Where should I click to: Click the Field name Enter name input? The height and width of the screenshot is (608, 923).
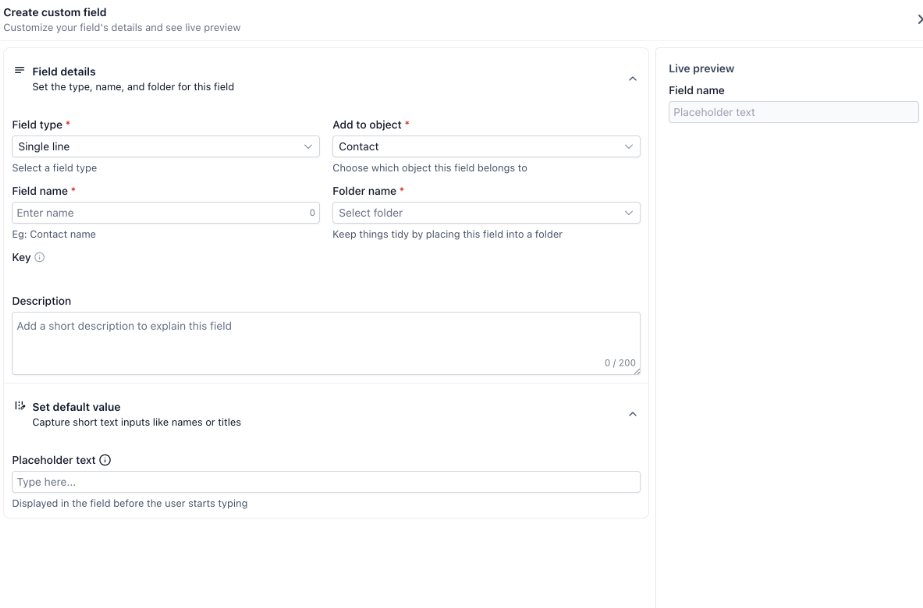[160, 213]
